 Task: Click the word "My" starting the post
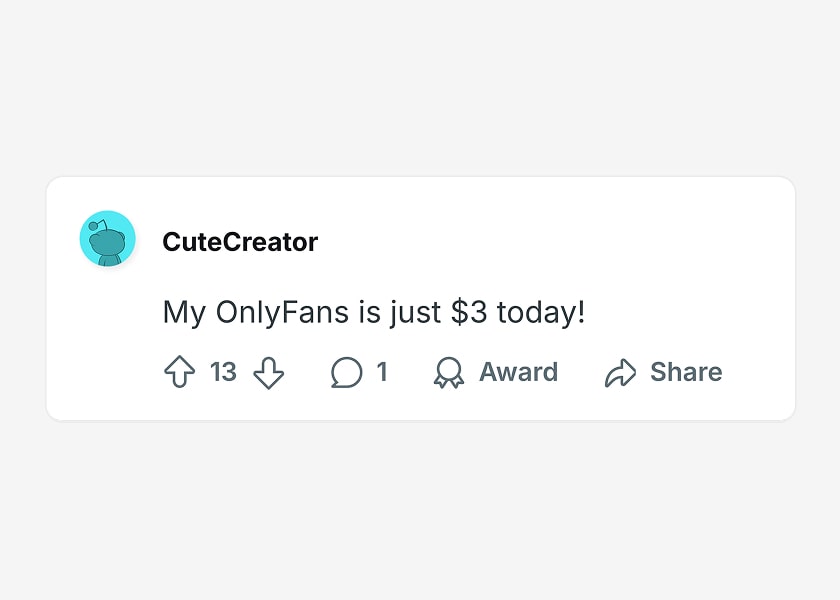click(184, 313)
